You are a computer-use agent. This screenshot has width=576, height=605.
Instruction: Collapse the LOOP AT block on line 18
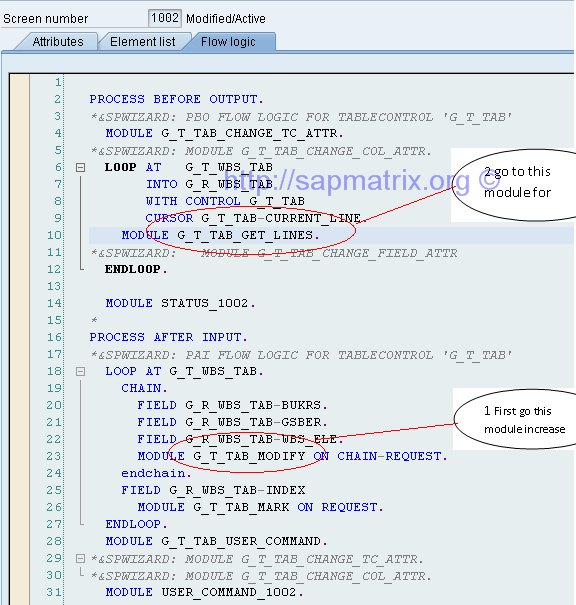coord(80,371)
